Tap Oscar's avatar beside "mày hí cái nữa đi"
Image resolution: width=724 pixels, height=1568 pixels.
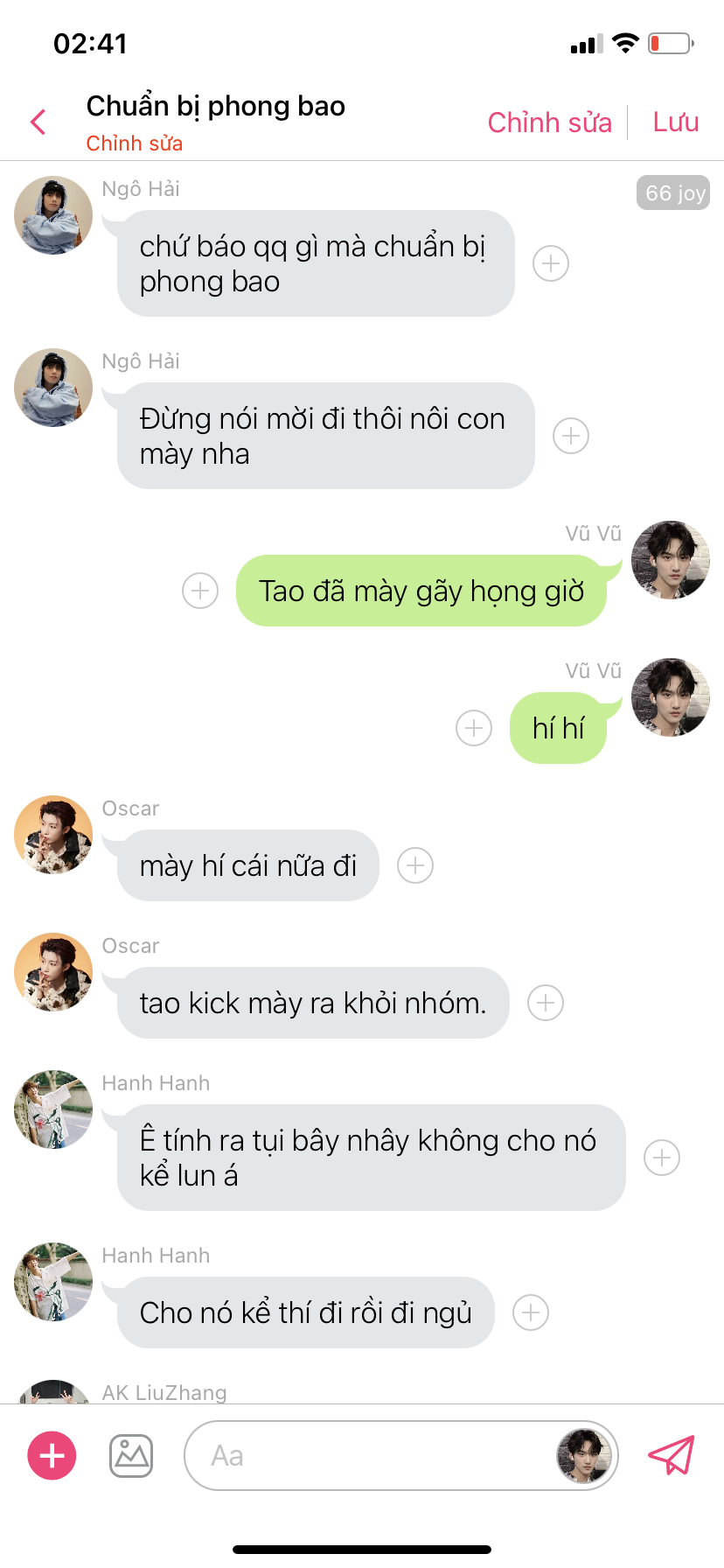click(53, 835)
